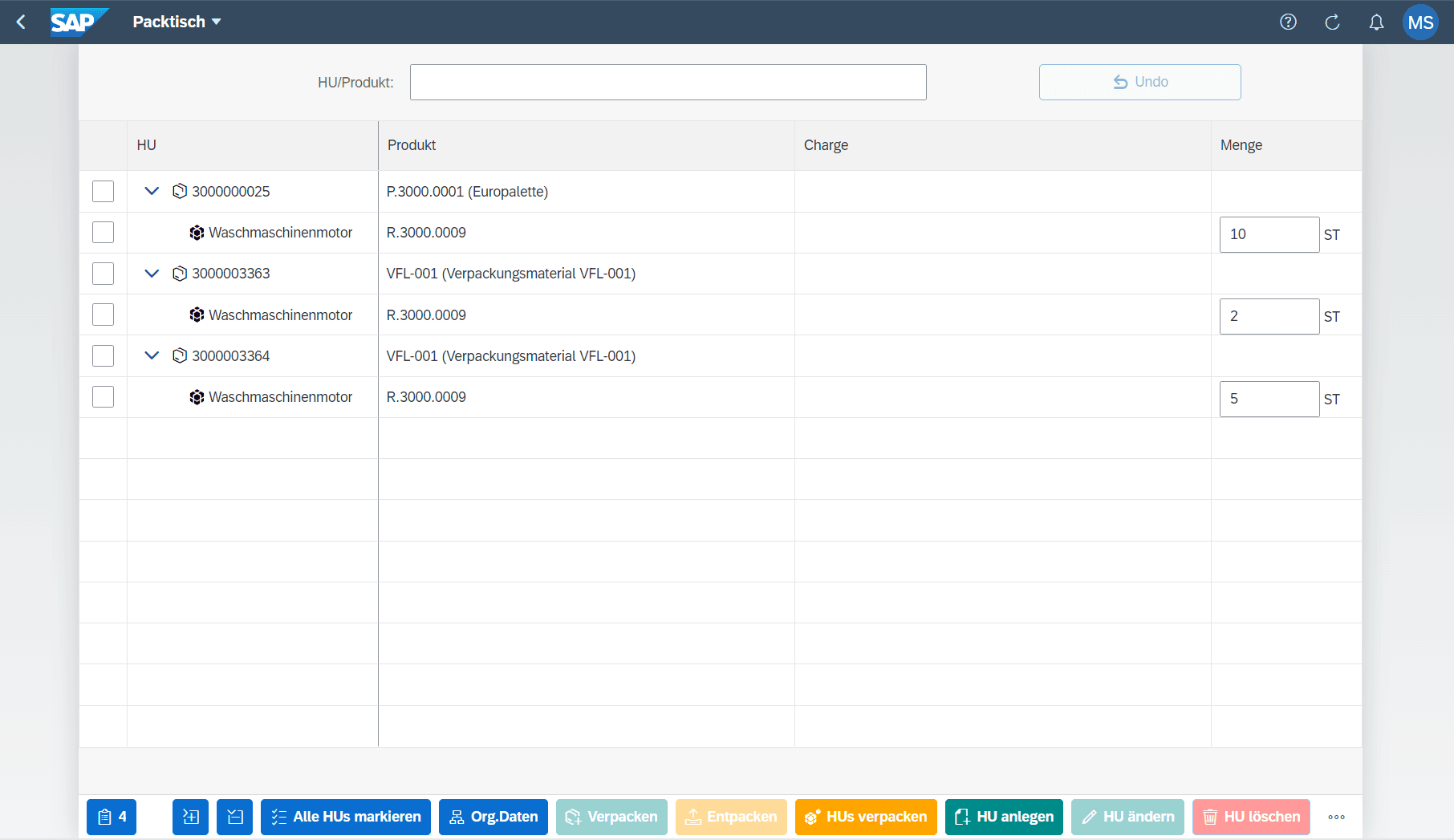Open the overflow menu with three dots
1454x840 pixels.
[1336, 817]
